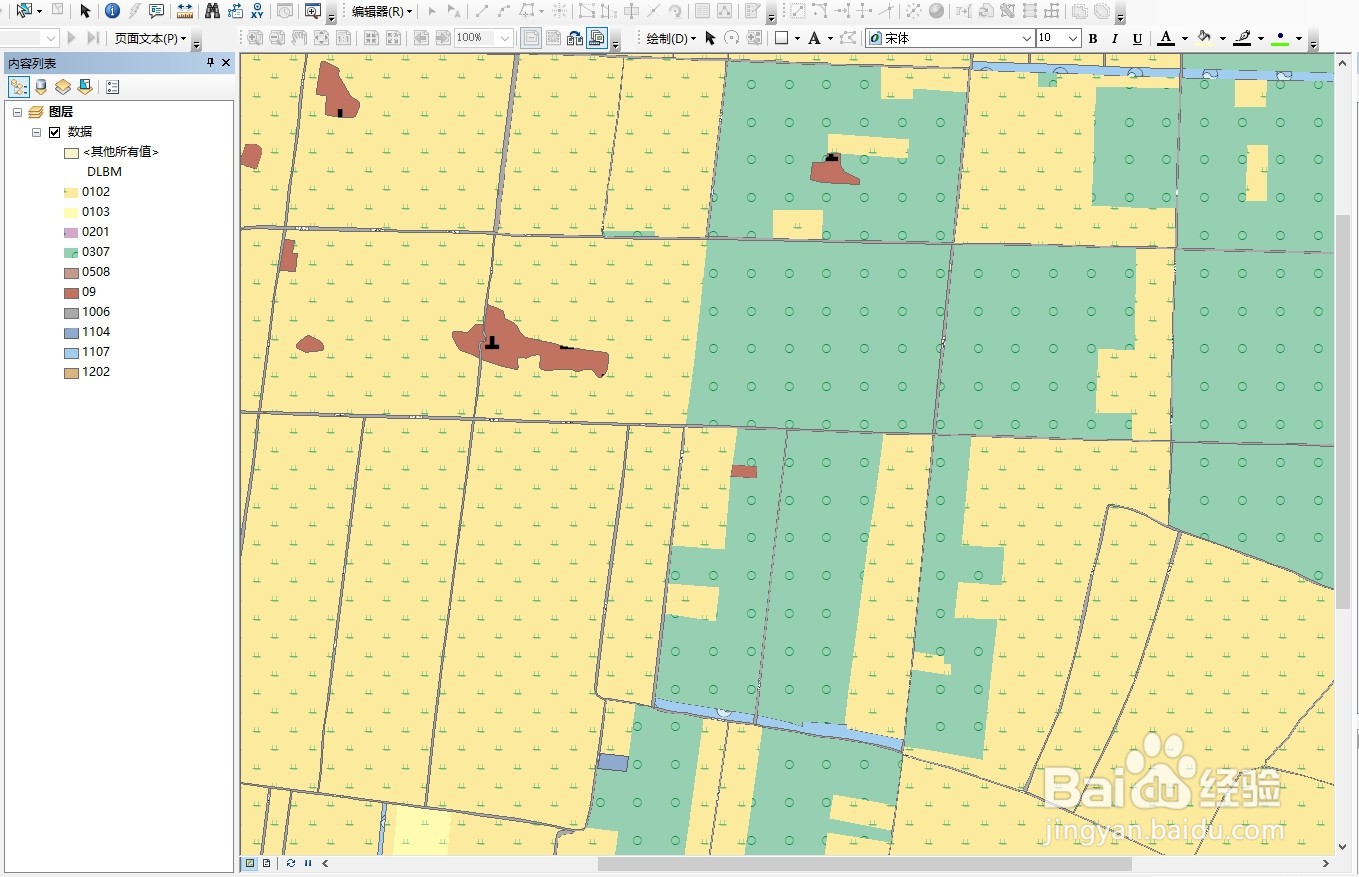Viewport: 1359px width, 877px height.
Task: Click the 1107 legend symbol swatch
Action: (71, 352)
